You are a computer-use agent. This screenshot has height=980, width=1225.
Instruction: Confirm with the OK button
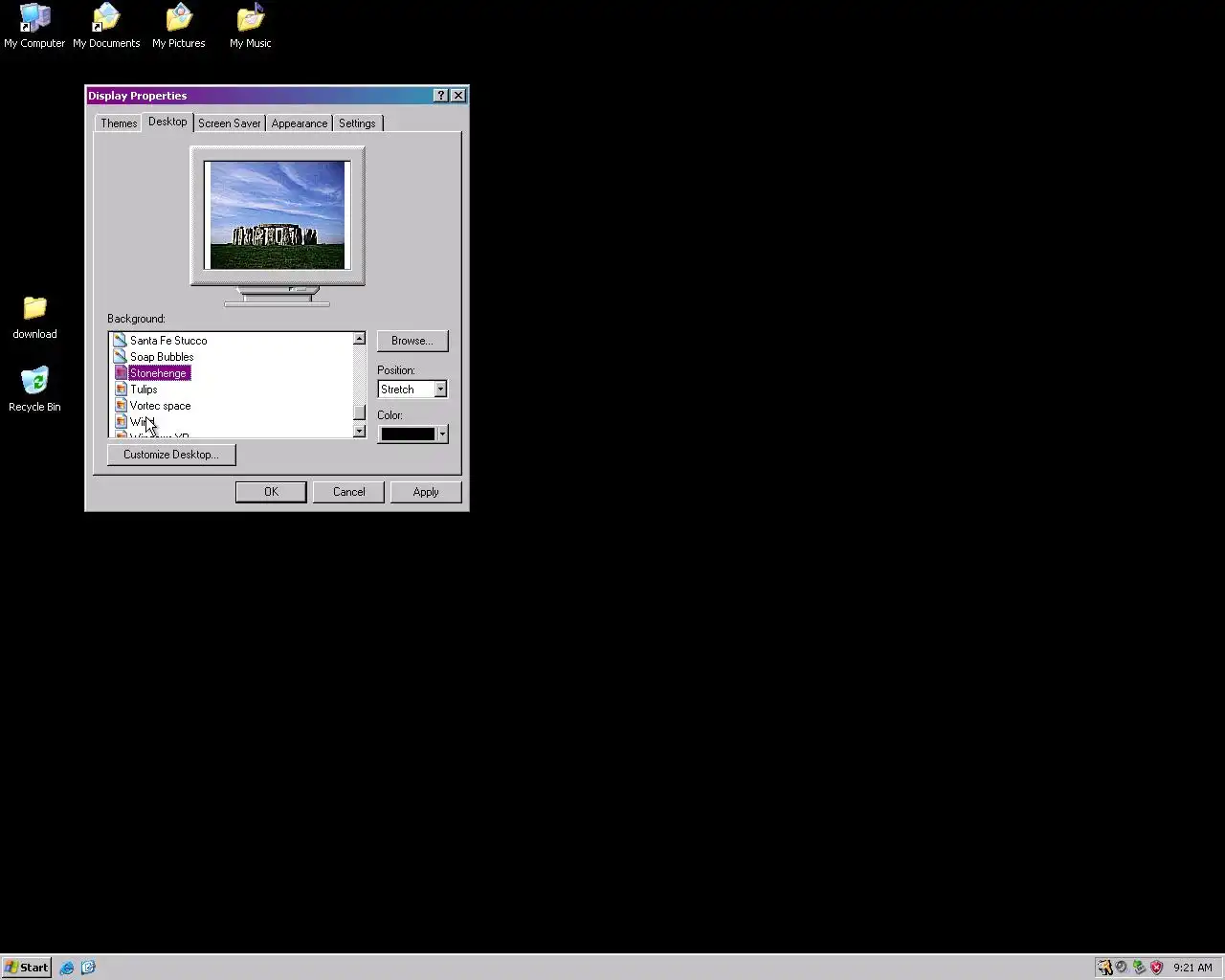pos(271,492)
